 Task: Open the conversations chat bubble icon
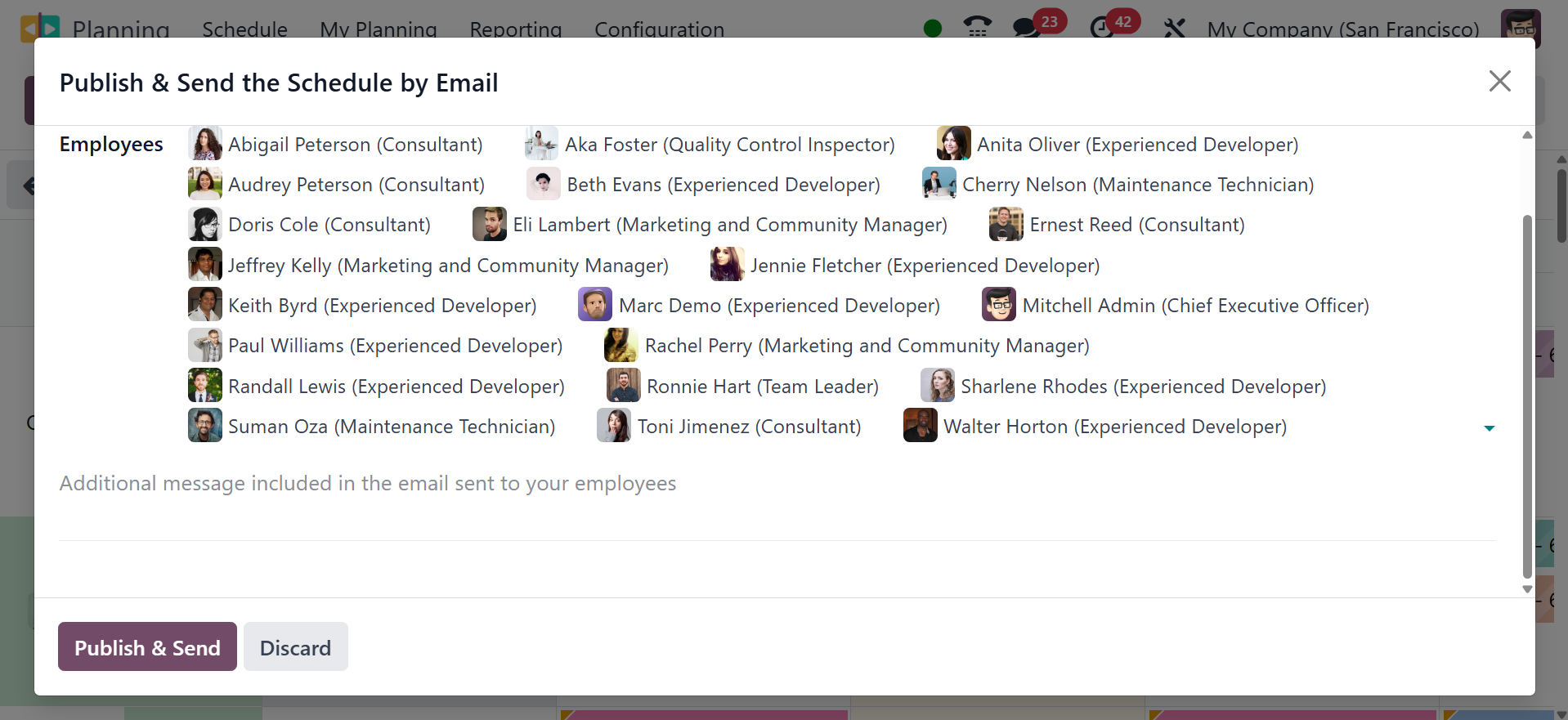[1024, 28]
